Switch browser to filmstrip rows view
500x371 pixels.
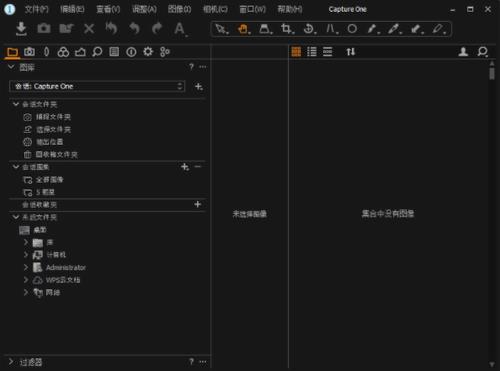(328, 52)
